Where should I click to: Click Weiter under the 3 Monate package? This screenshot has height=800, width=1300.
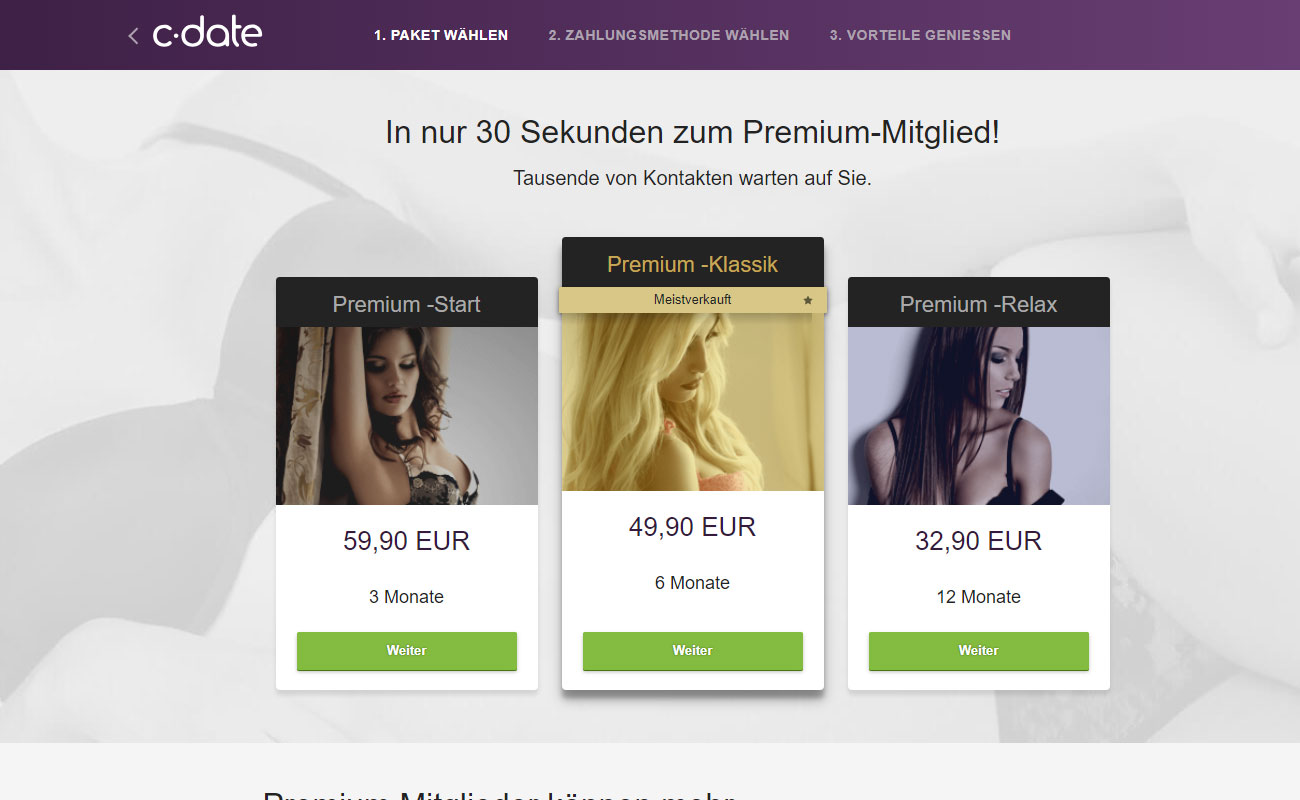coord(407,651)
